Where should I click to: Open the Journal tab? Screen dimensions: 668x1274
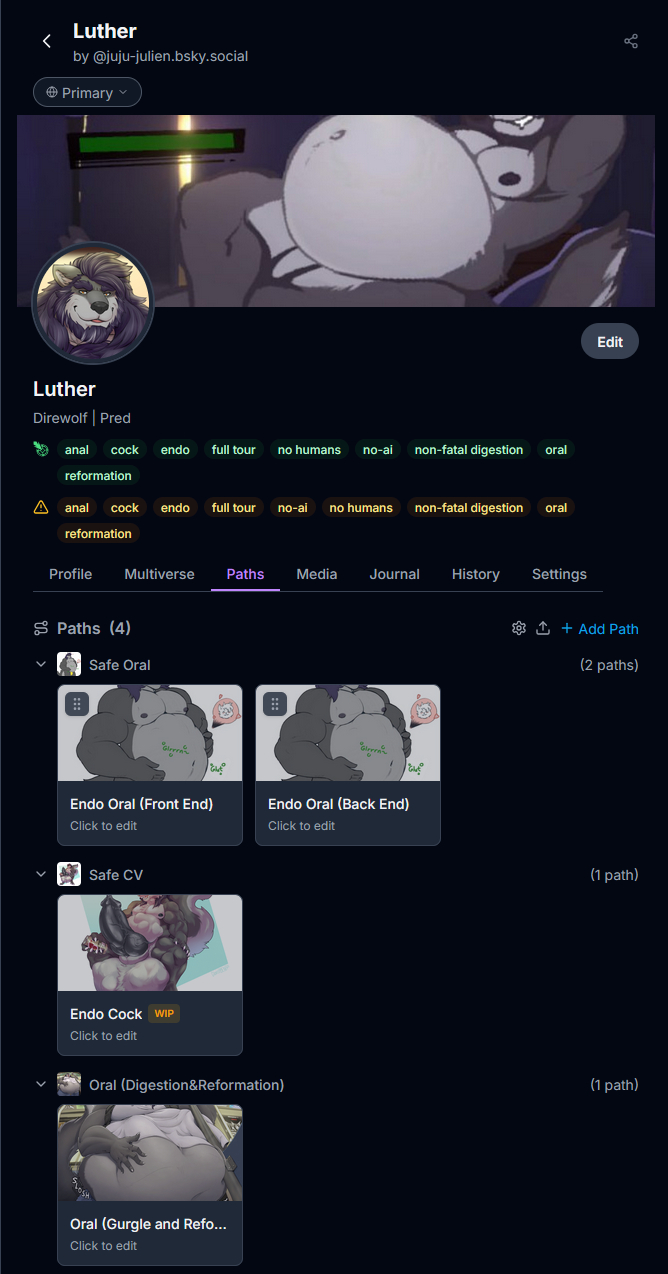tap(394, 574)
